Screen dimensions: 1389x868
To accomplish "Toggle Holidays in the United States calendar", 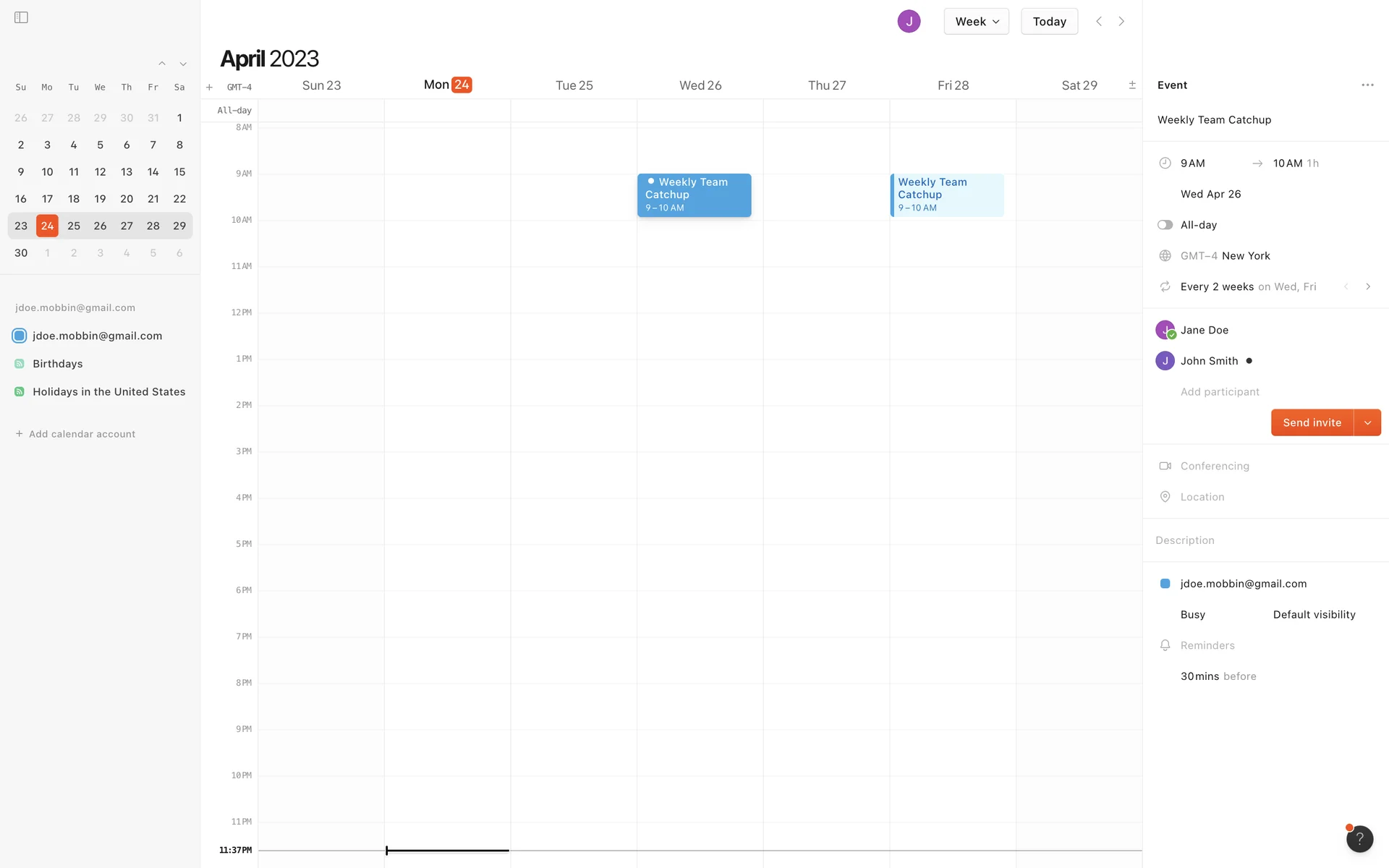I will pos(20,392).
